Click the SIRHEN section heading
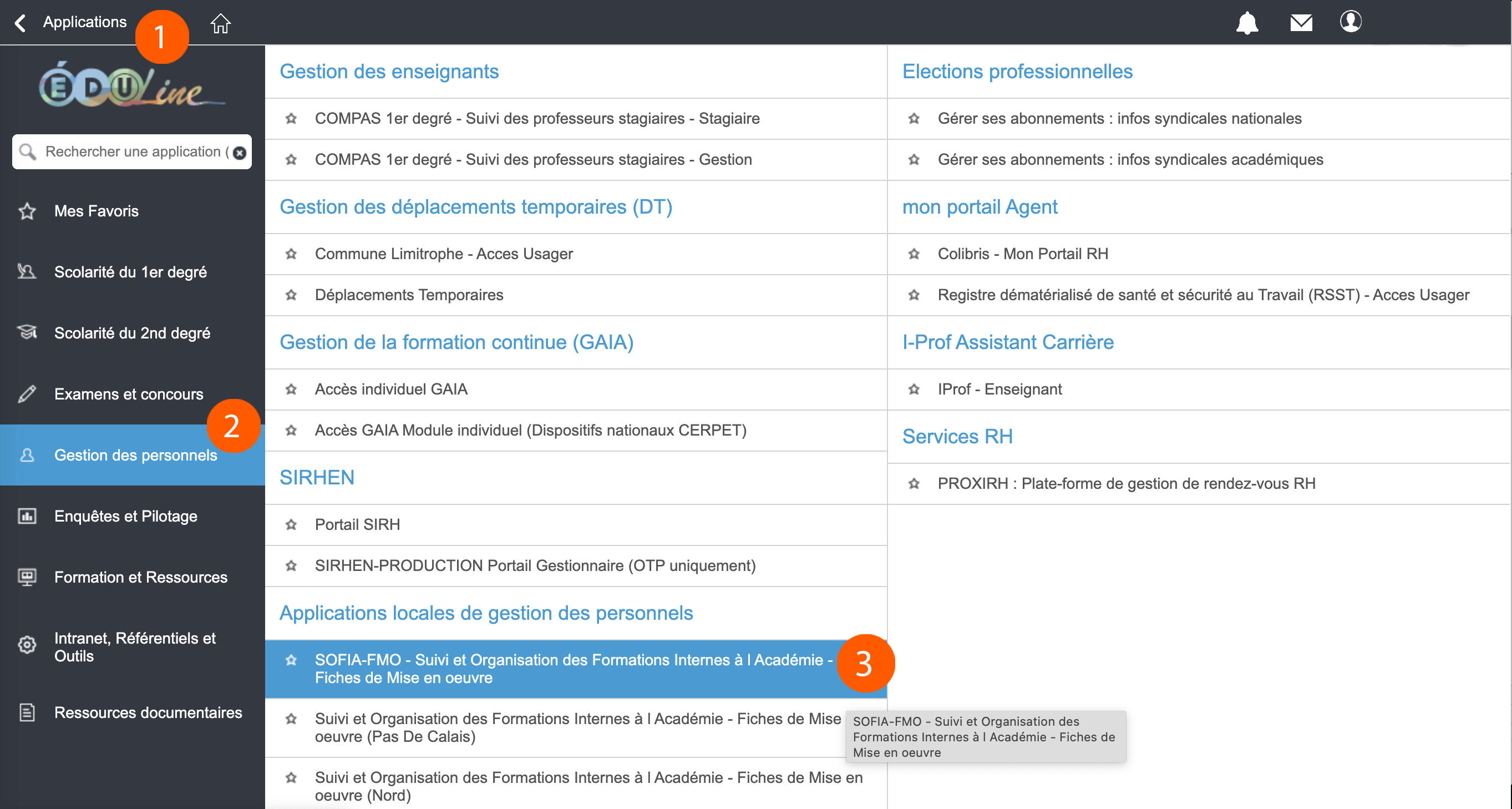This screenshot has height=809, width=1512. 317,478
